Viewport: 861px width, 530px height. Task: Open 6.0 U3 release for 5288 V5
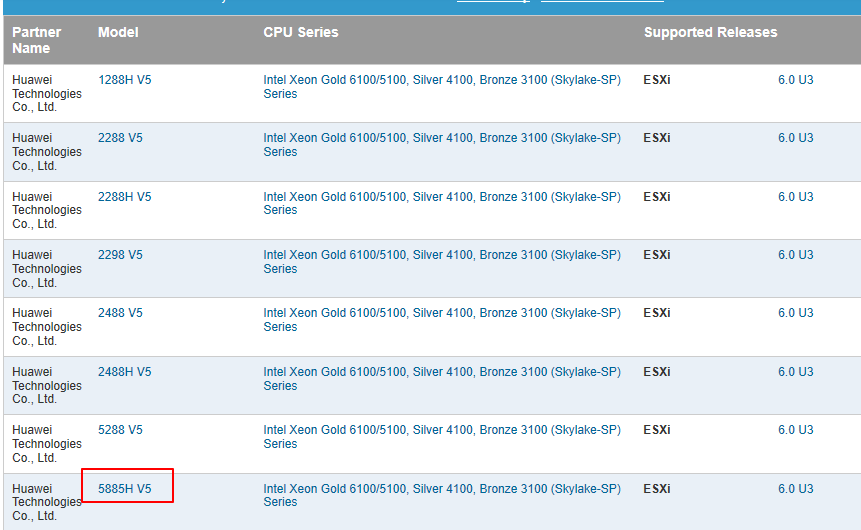click(796, 430)
